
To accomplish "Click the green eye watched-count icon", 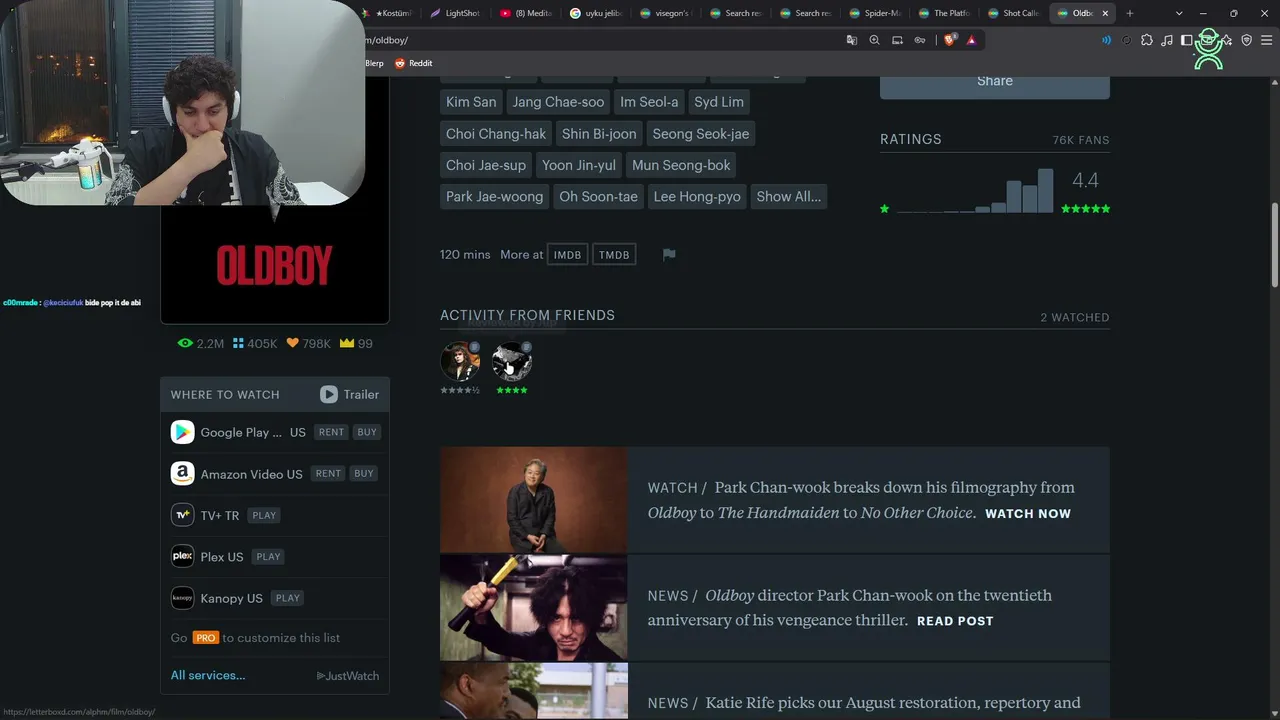I will [185, 343].
